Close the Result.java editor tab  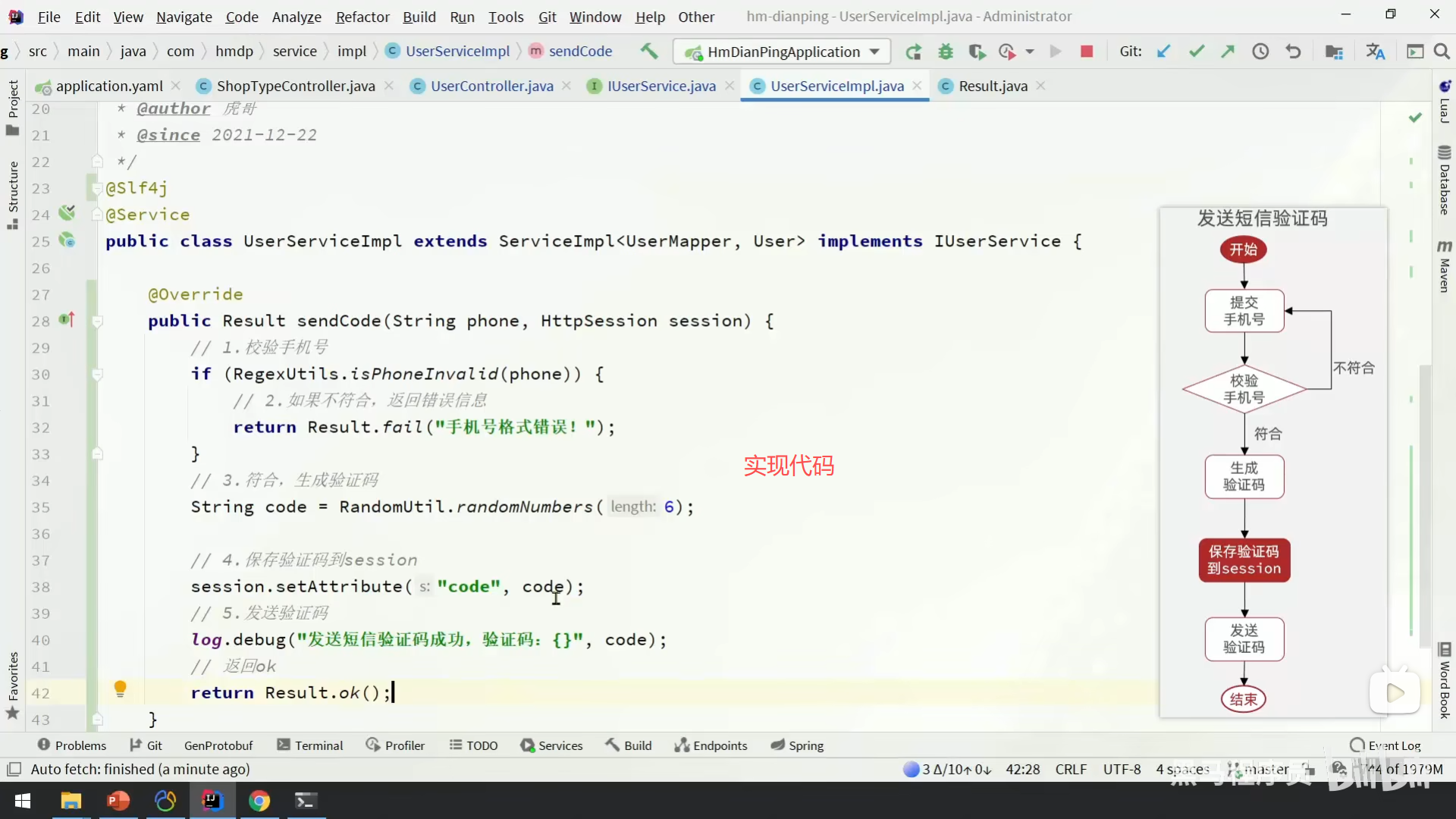(x=1040, y=86)
